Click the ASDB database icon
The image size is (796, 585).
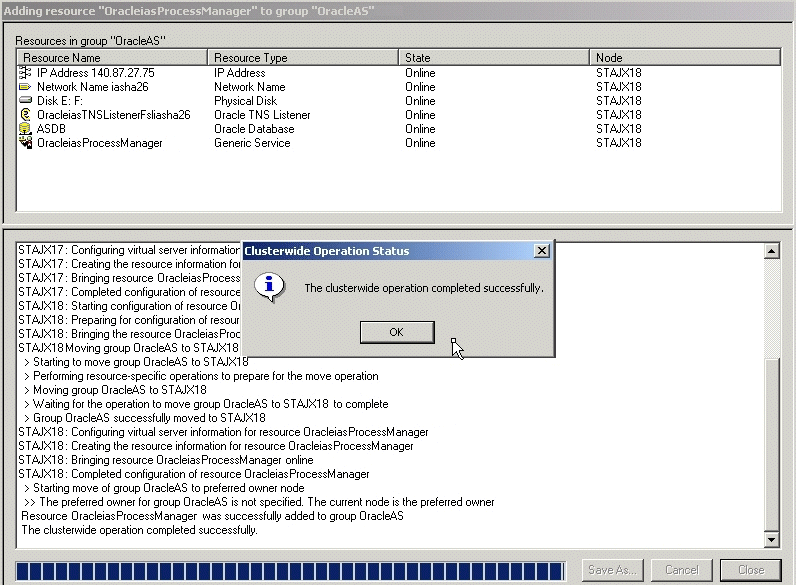click(x=25, y=129)
